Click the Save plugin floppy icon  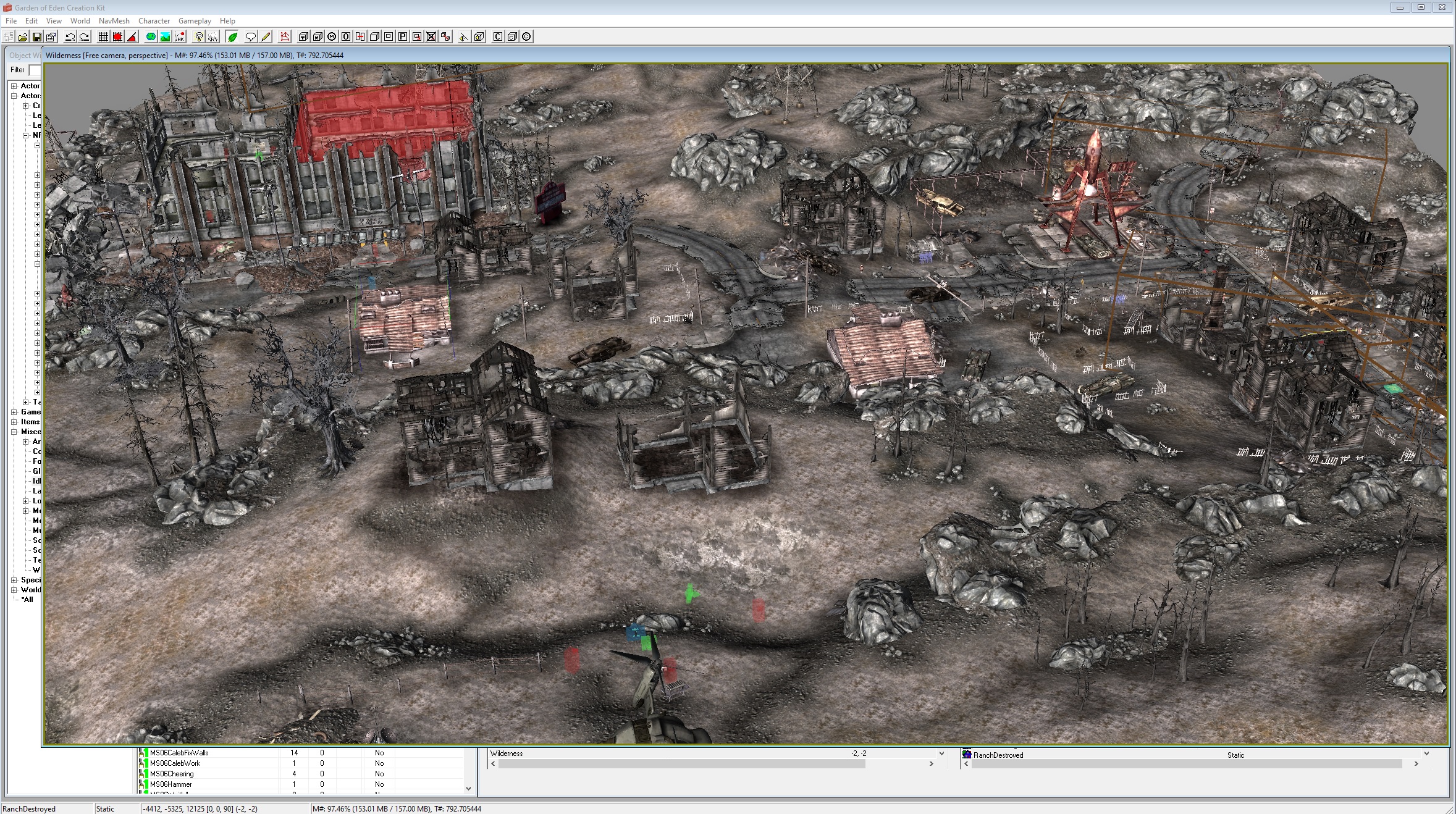point(37,37)
